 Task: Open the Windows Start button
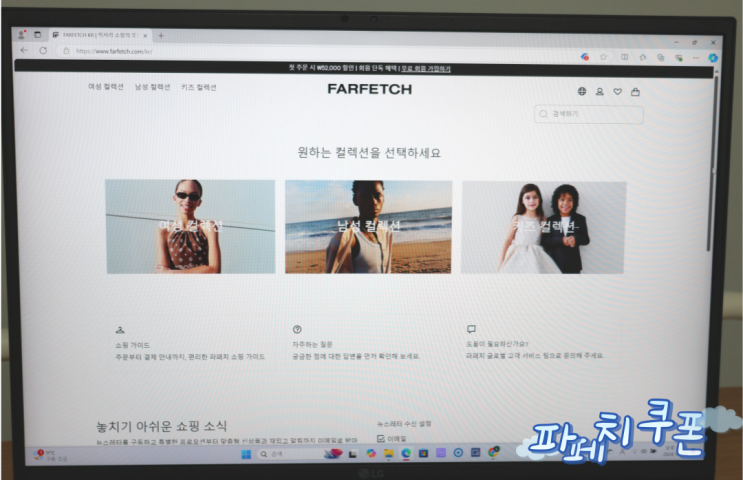pyautogui.click(x=246, y=454)
